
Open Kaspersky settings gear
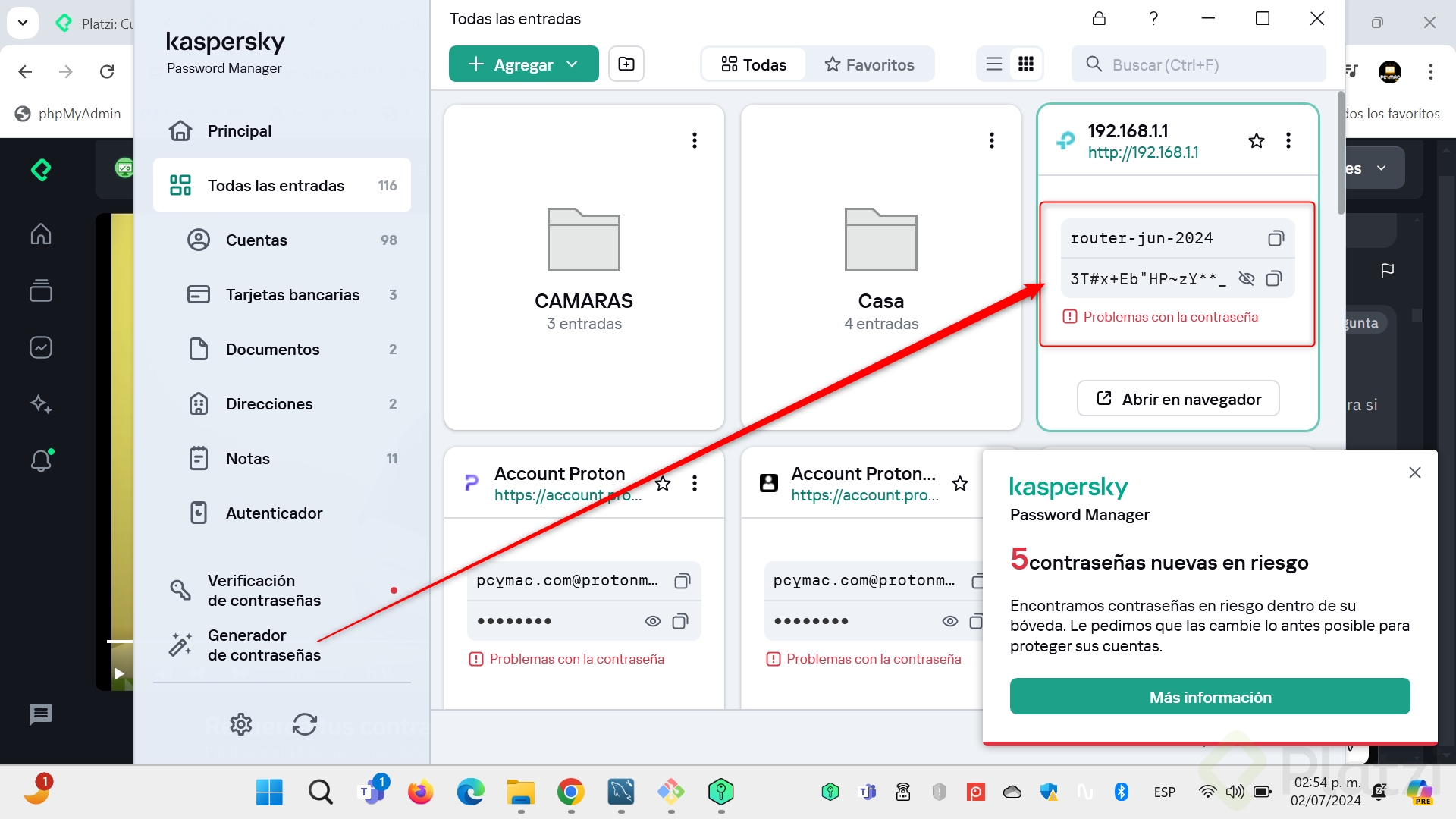[241, 725]
